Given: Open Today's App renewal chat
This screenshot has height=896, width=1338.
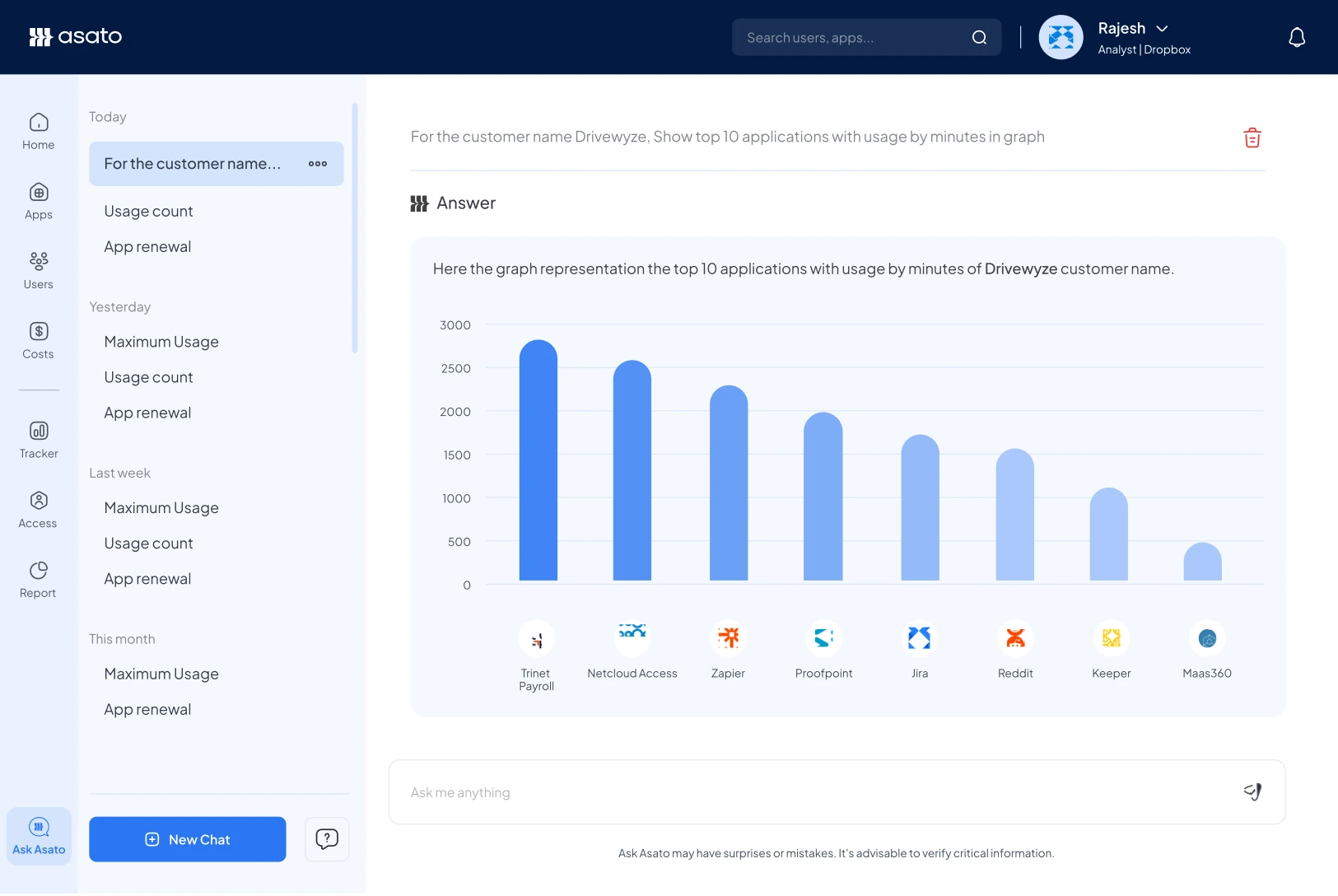Looking at the screenshot, I should click(x=147, y=247).
